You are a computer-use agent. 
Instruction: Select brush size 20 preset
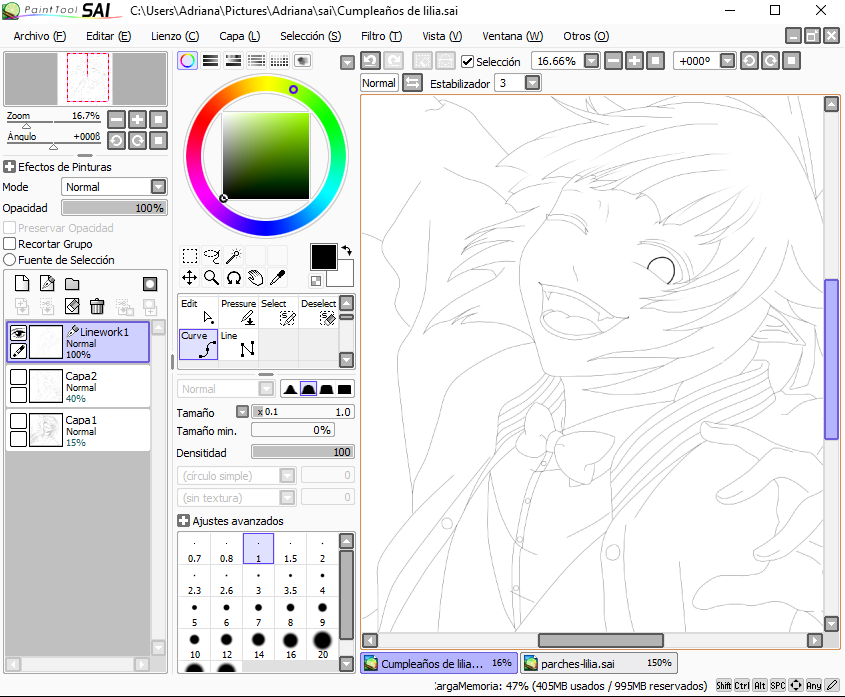tap(322, 645)
